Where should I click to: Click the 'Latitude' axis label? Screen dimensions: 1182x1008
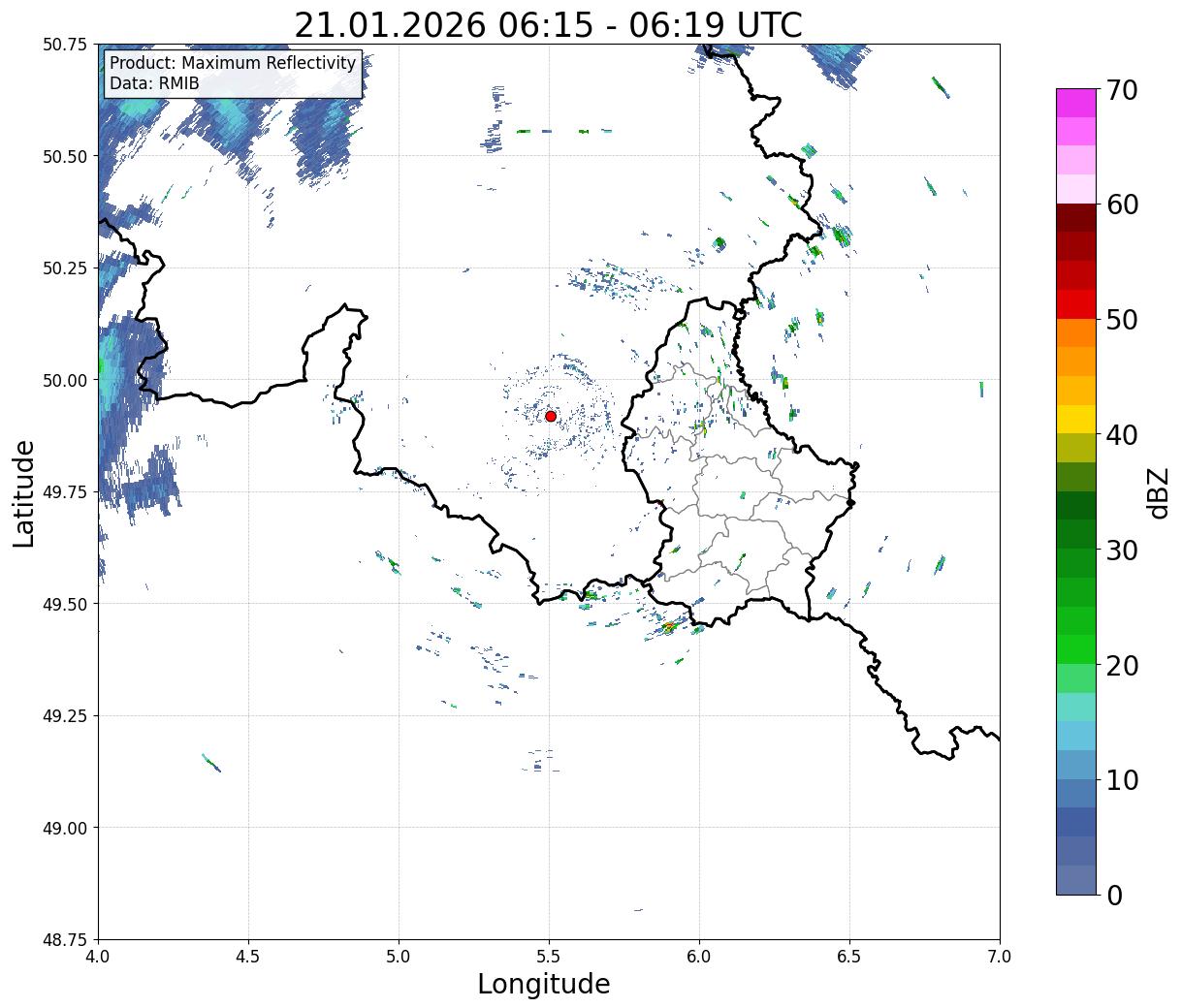pos(24,492)
